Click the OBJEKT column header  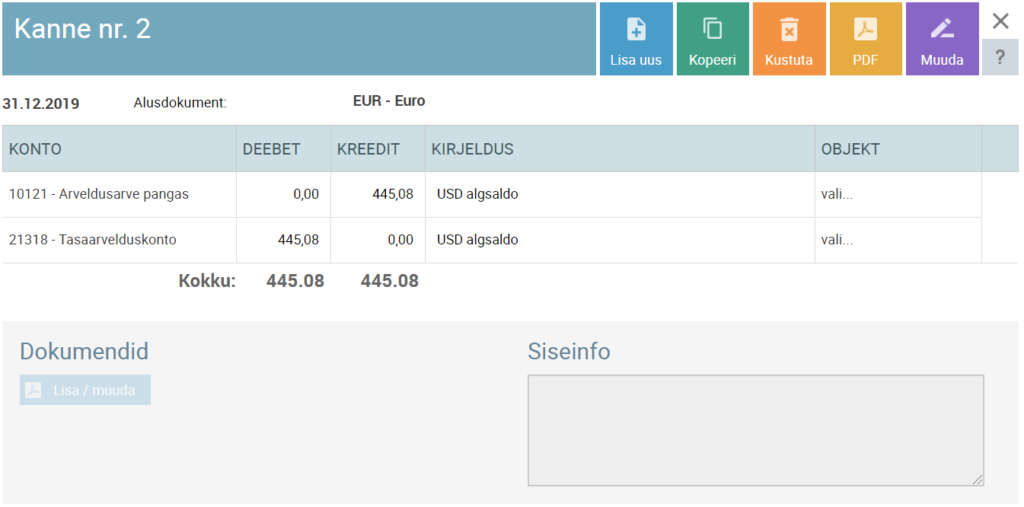pos(850,149)
